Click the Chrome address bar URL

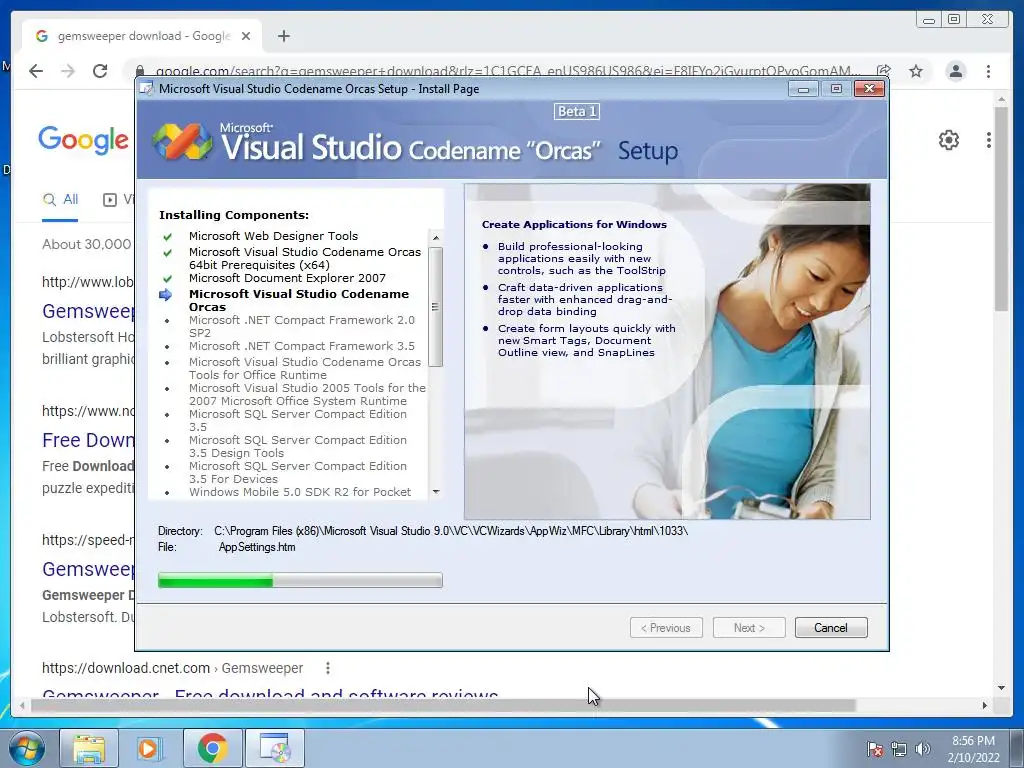[x=507, y=71]
